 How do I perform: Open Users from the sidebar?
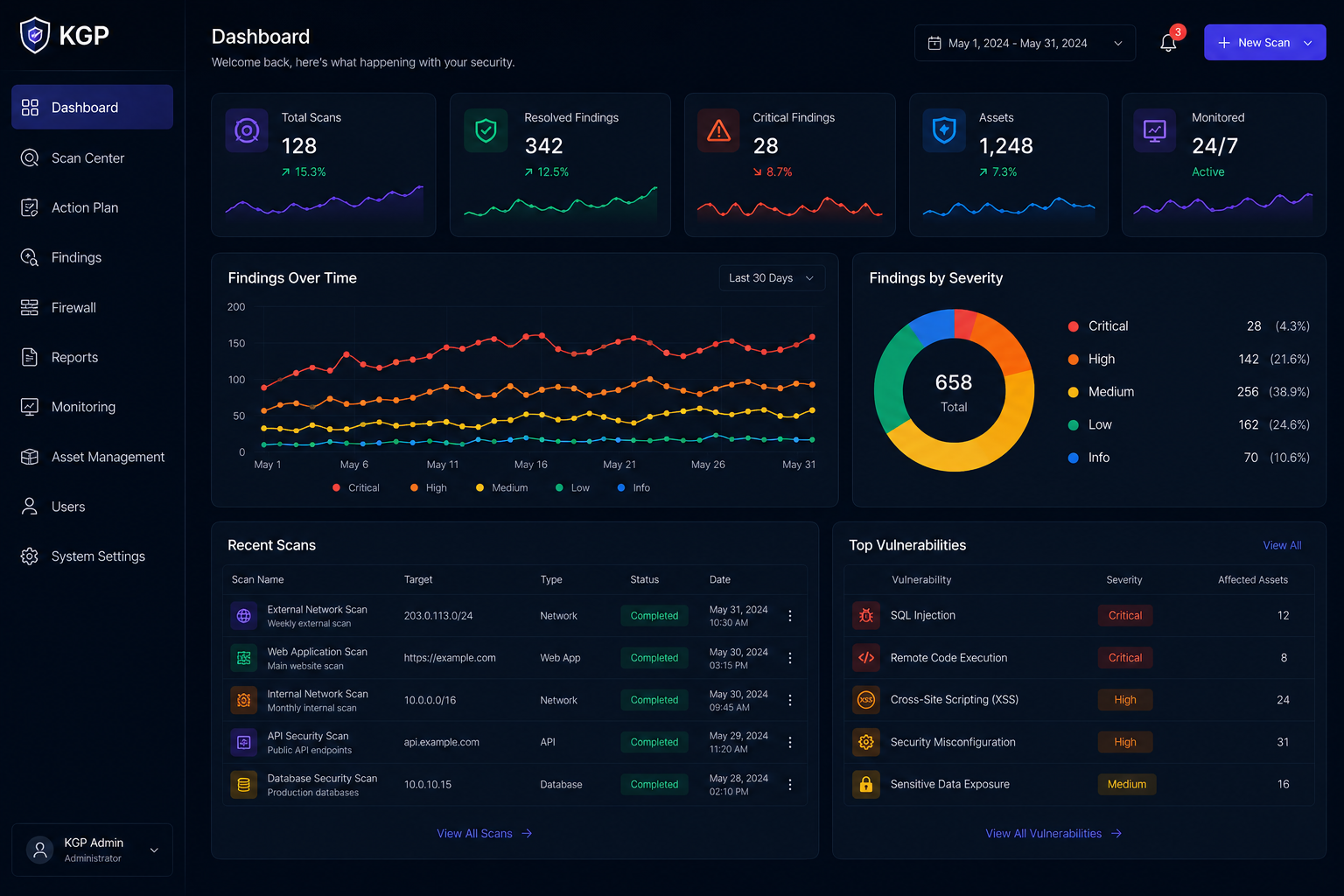point(92,507)
